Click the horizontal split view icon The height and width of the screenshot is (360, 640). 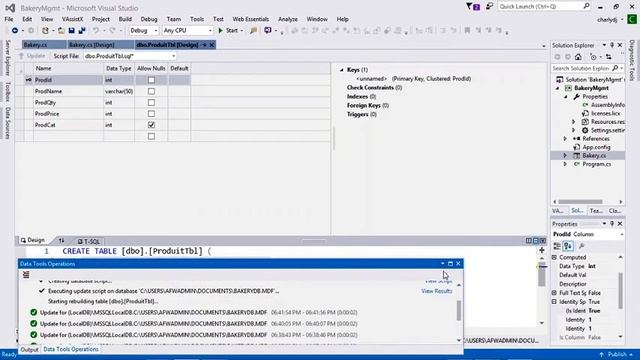coord(536,241)
